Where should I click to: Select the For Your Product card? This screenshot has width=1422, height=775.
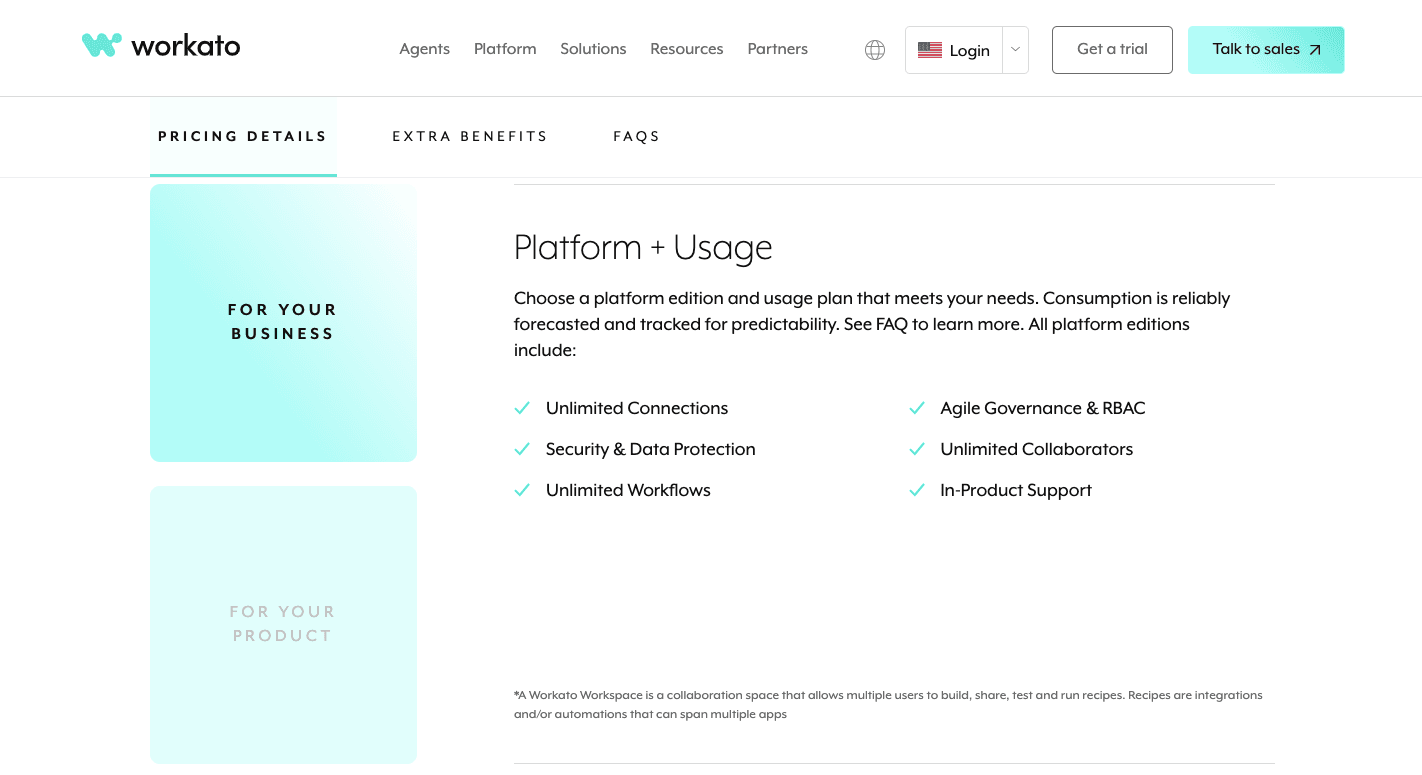point(283,624)
